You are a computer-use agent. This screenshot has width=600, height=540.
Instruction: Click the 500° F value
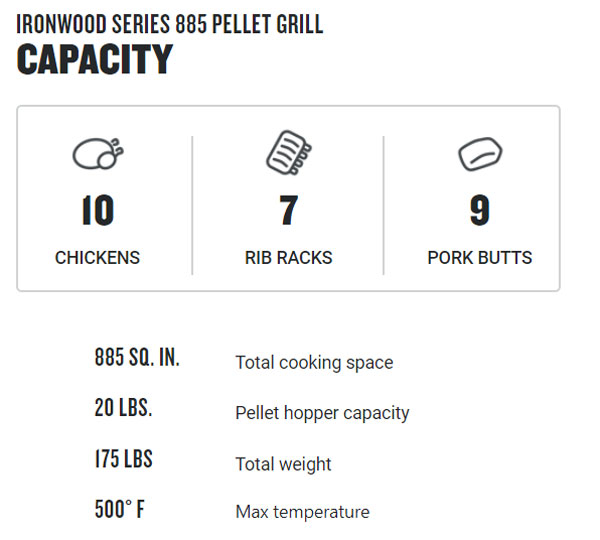click(x=119, y=509)
